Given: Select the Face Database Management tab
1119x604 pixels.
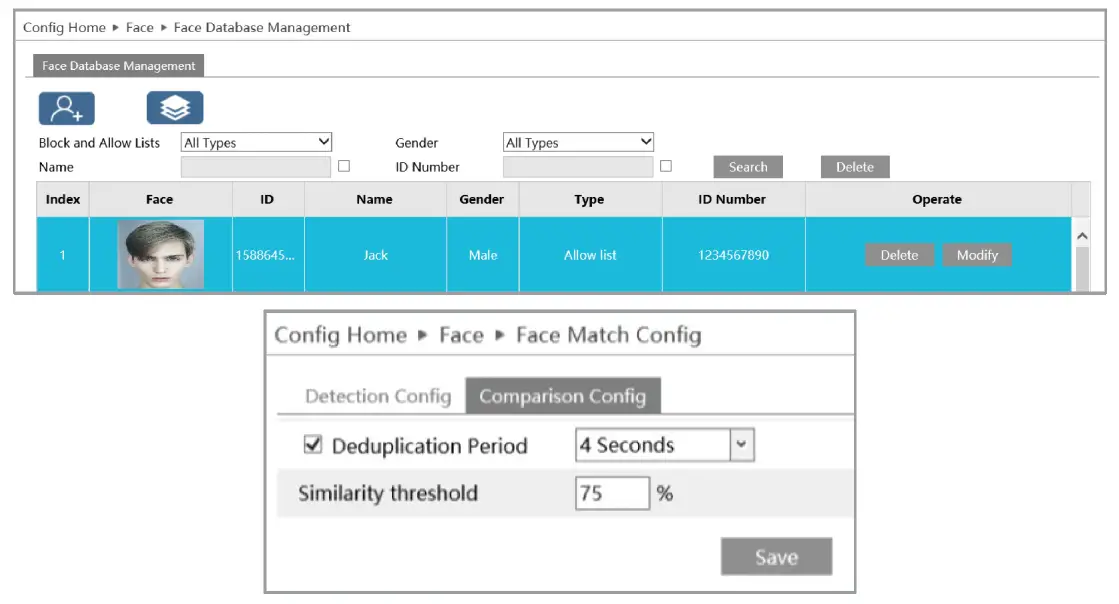Looking at the screenshot, I should (118, 66).
